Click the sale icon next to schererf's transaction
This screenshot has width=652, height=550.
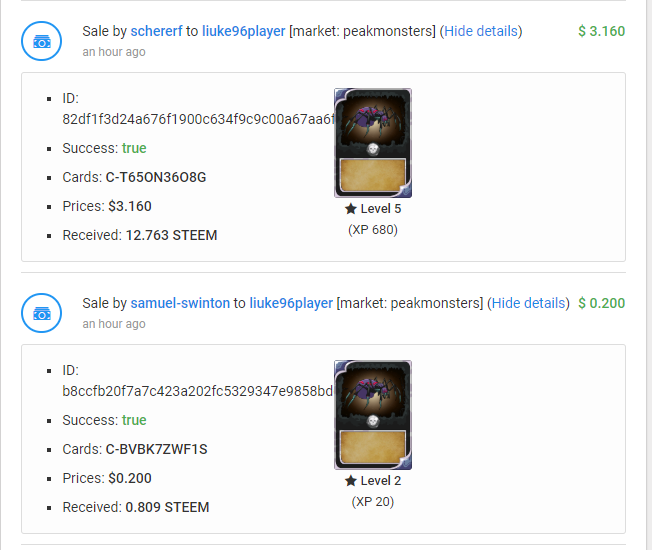(x=42, y=41)
